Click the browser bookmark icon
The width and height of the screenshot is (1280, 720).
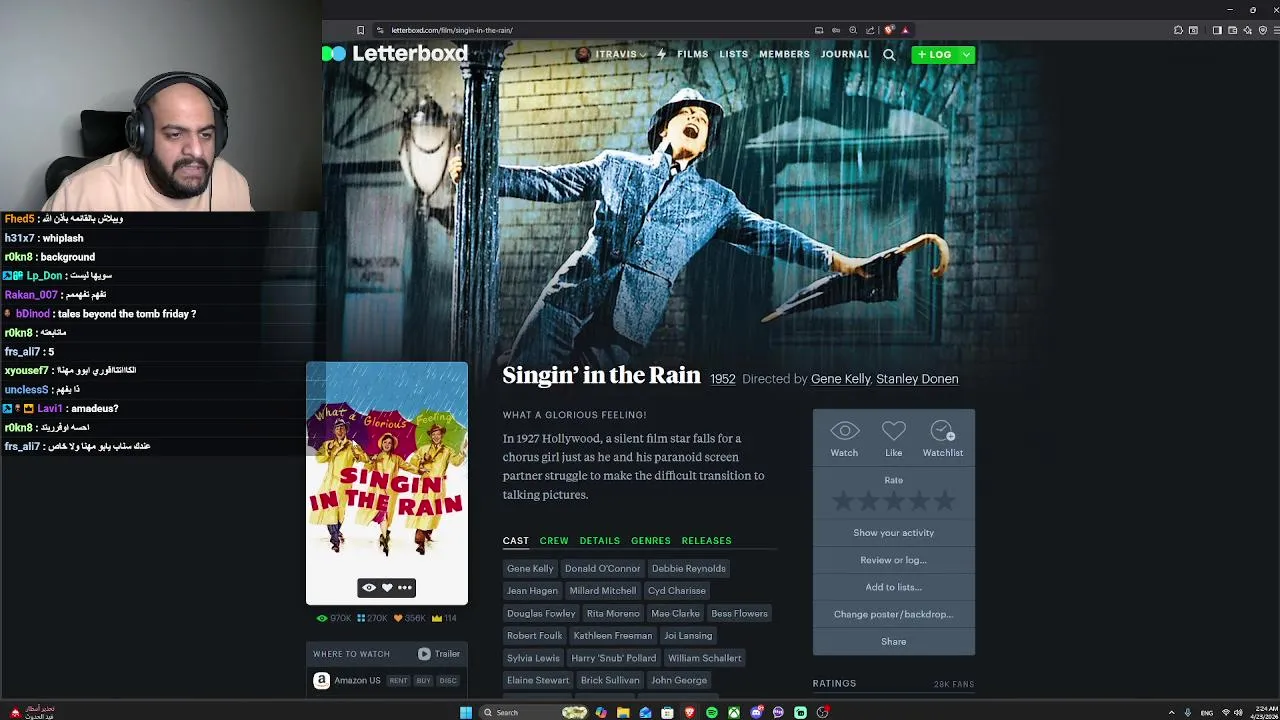(x=361, y=30)
